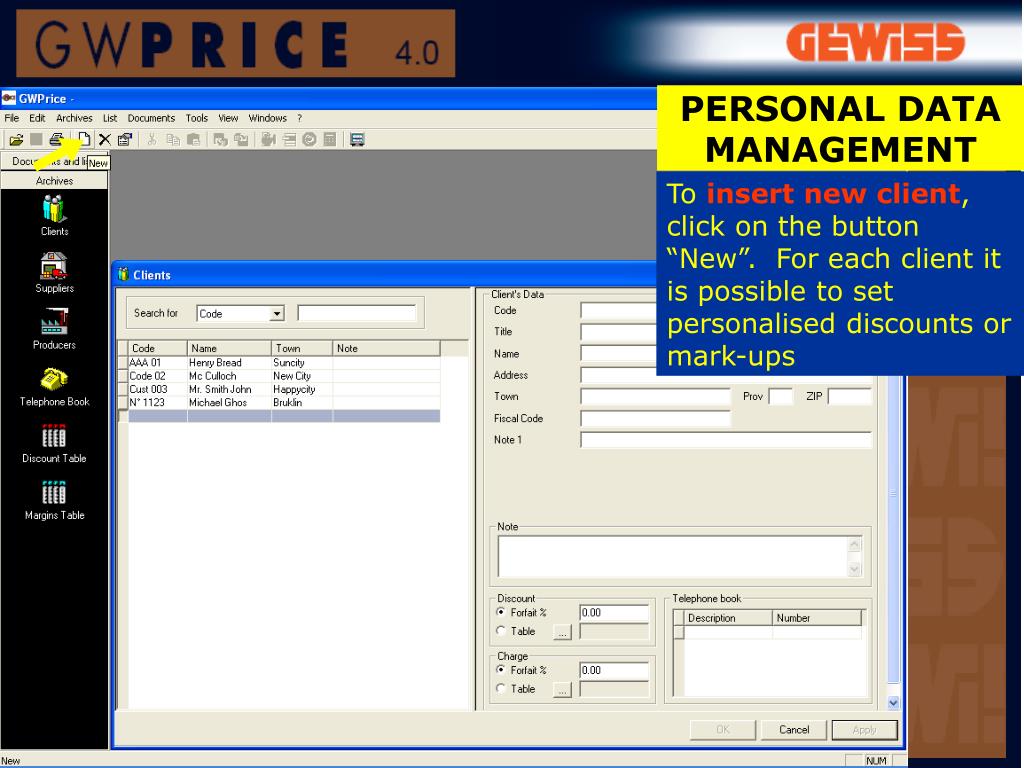Open the Tools menu
The image size is (1024, 768).
[197, 118]
